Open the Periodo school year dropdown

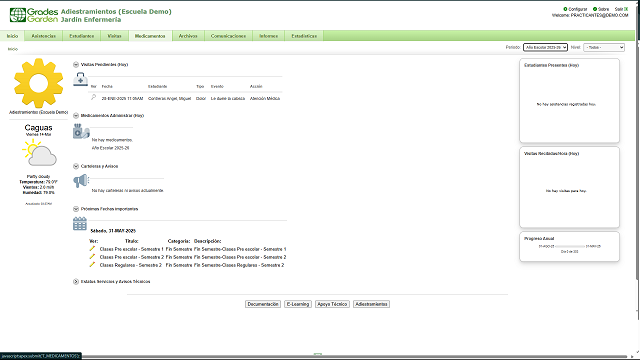pyautogui.click(x=545, y=47)
